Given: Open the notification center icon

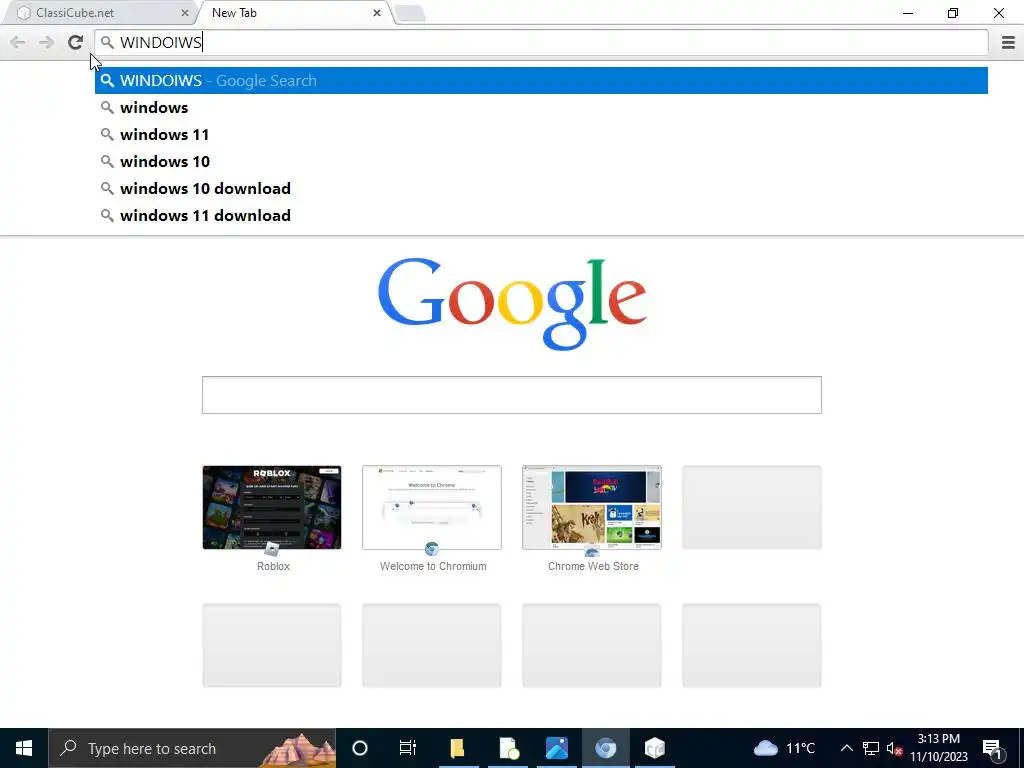Looking at the screenshot, I should point(993,748).
